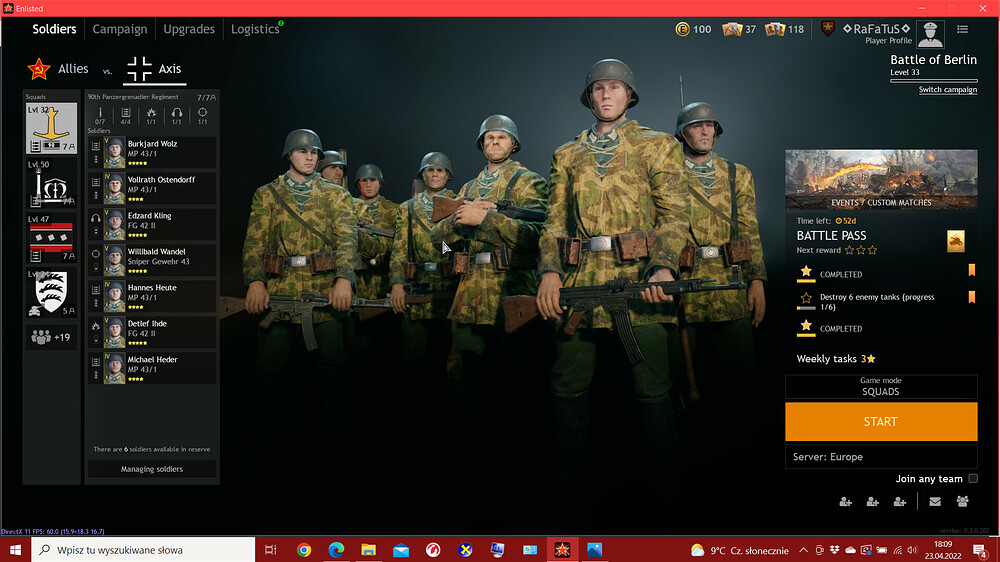This screenshot has width=1000, height=562.
Task: Click Detlef Ihde's flame class icon
Action: click(96, 326)
